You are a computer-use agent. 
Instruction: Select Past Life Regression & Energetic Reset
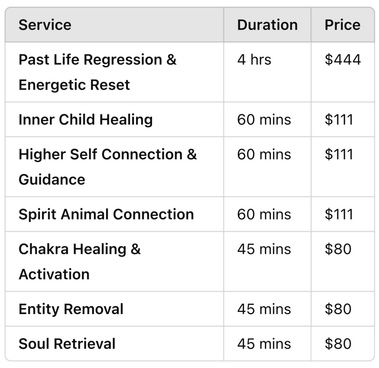[x=97, y=72]
